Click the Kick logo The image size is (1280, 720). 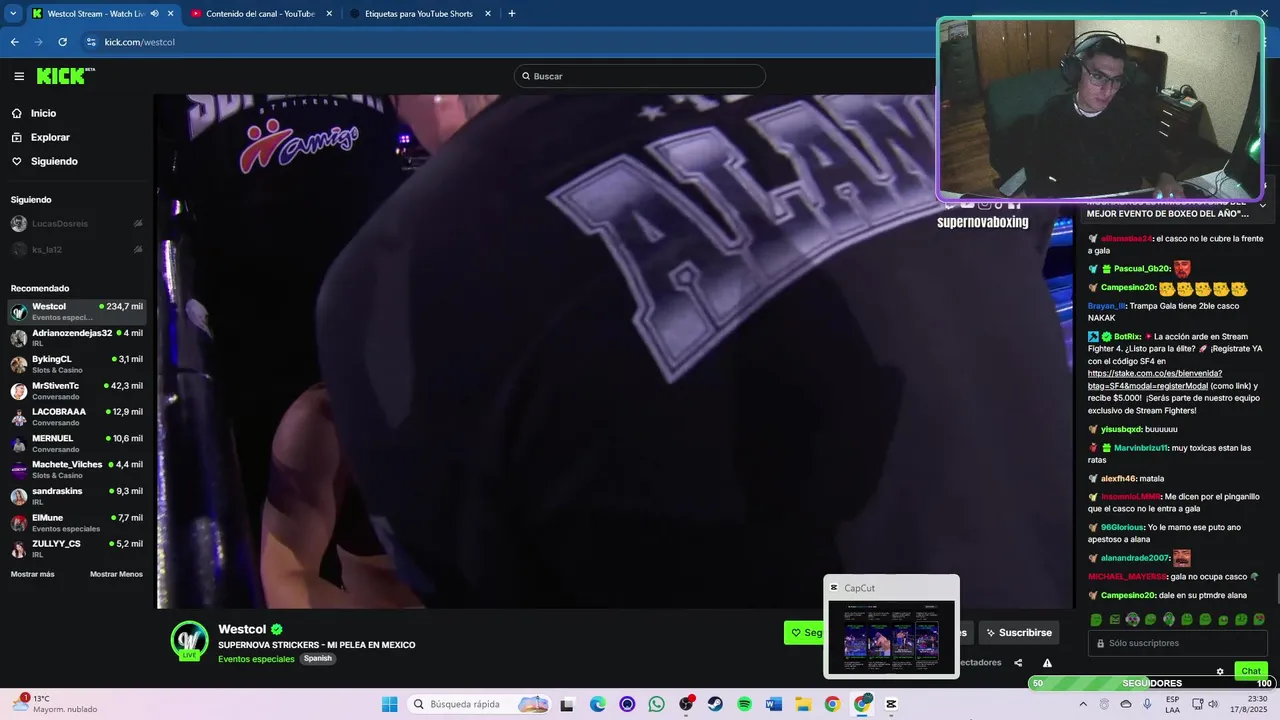point(65,76)
